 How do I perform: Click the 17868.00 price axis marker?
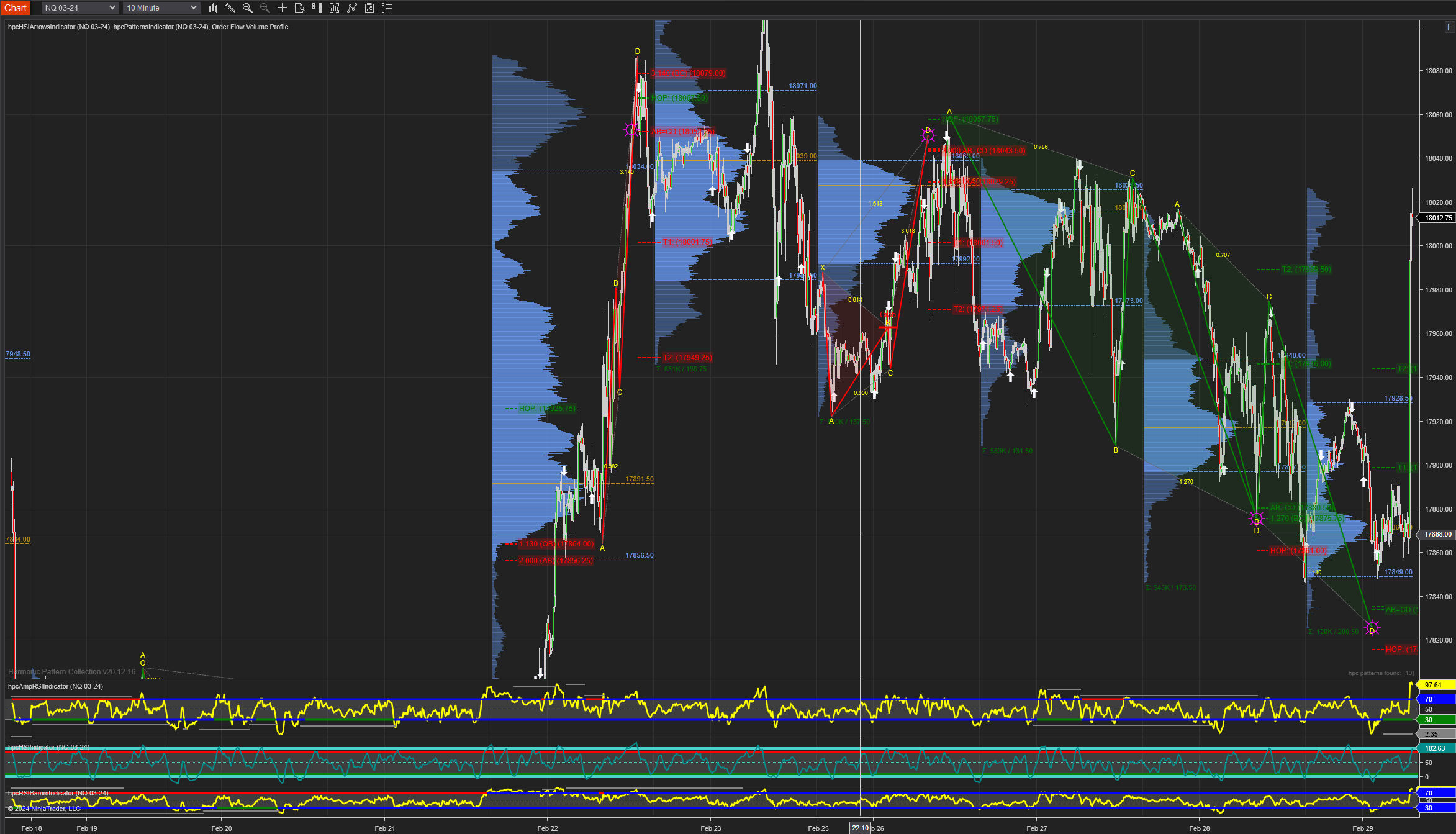tap(1438, 534)
